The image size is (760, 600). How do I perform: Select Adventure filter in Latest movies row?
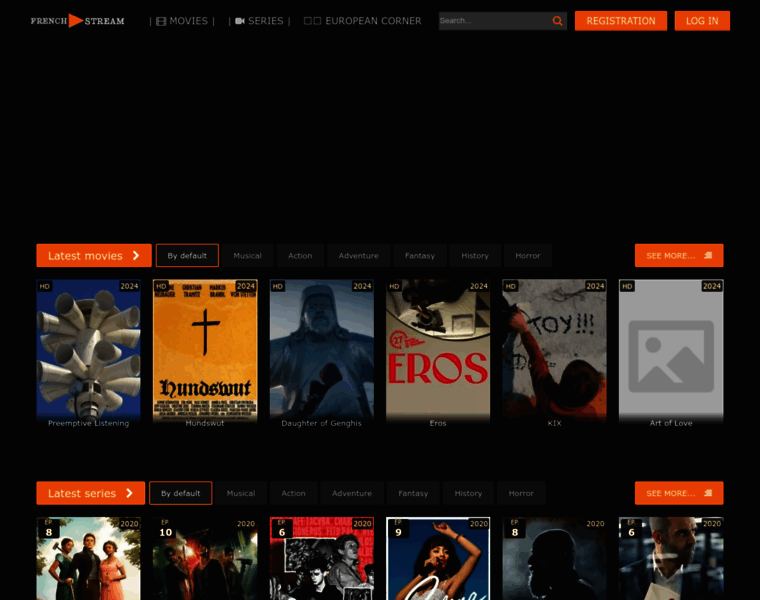[359, 255]
